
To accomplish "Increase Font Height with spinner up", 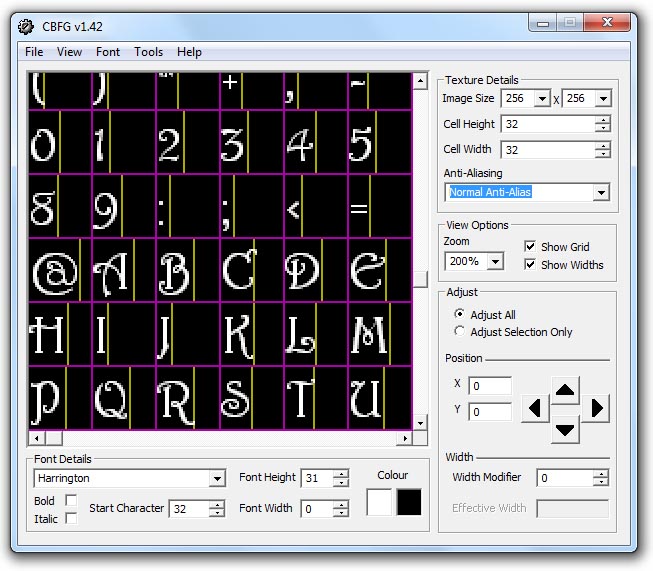I will pos(341,474).
